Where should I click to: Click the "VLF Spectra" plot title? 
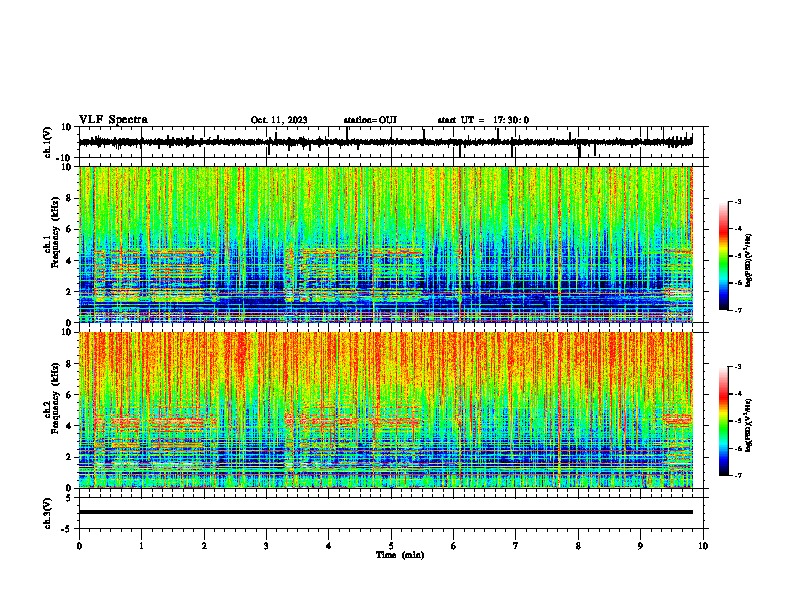click(113, 120)
